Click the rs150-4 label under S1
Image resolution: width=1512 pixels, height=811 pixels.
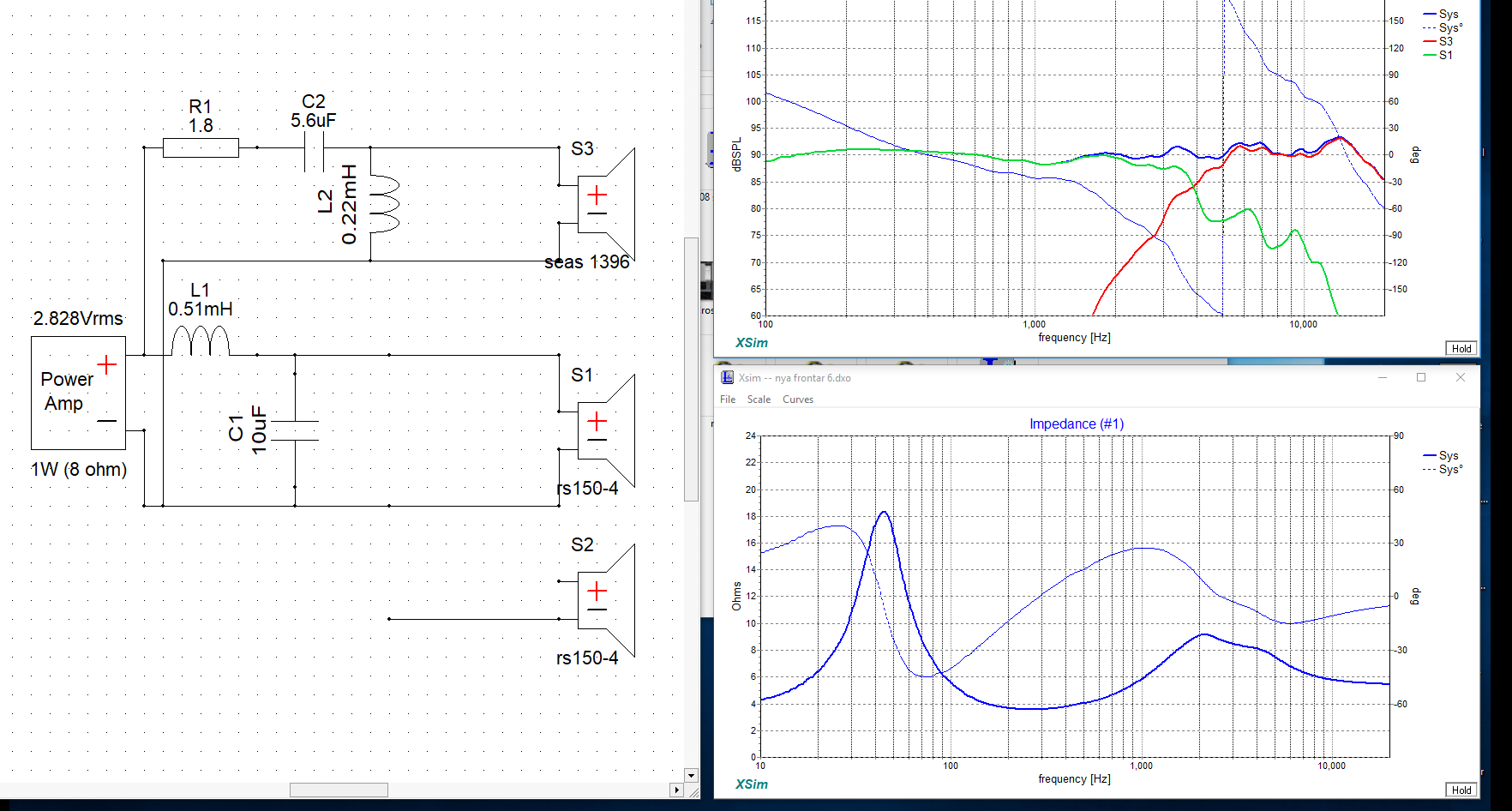(x=587, y=489)
